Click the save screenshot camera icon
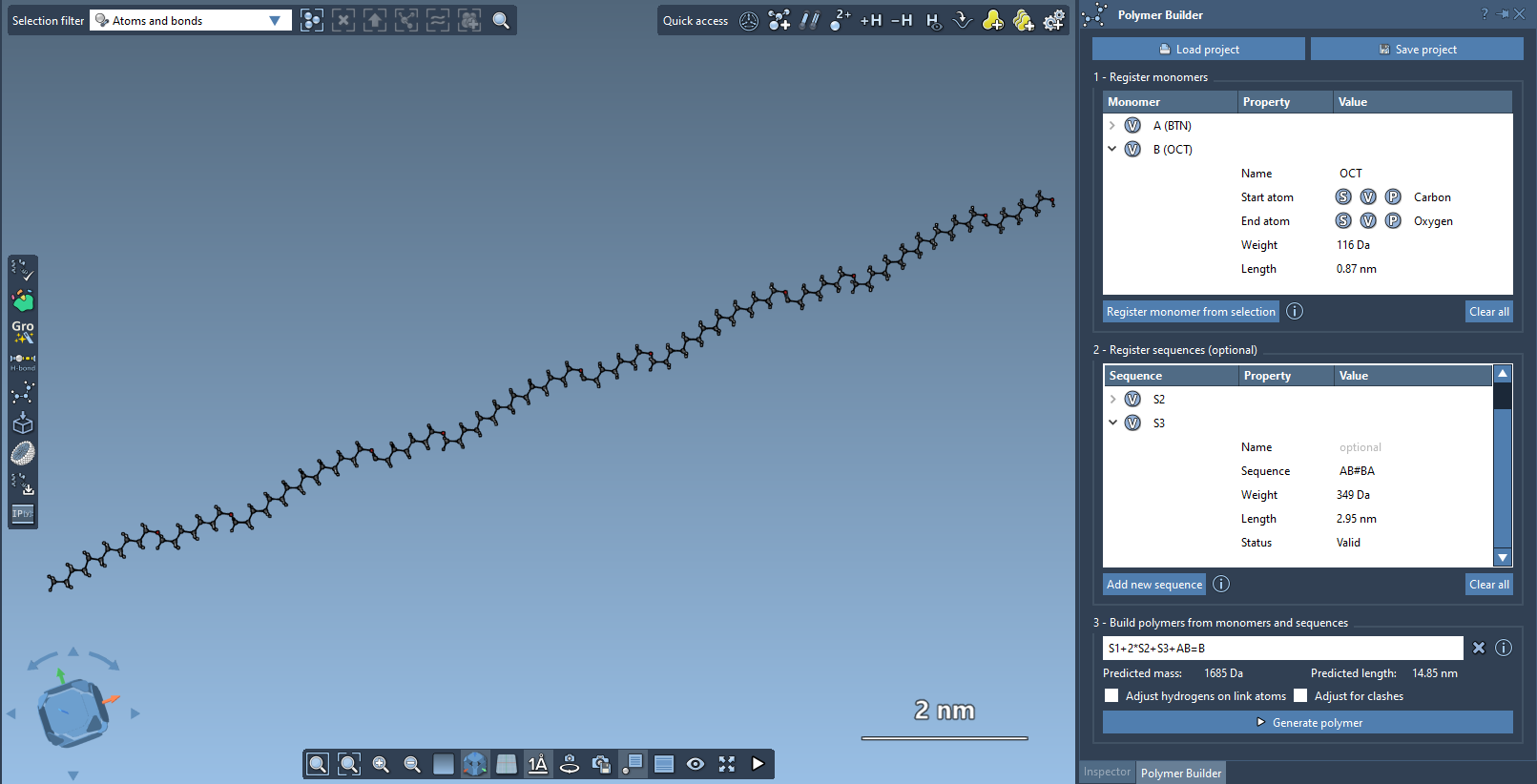The image size is (1537, 784). [x=601, y=764]
